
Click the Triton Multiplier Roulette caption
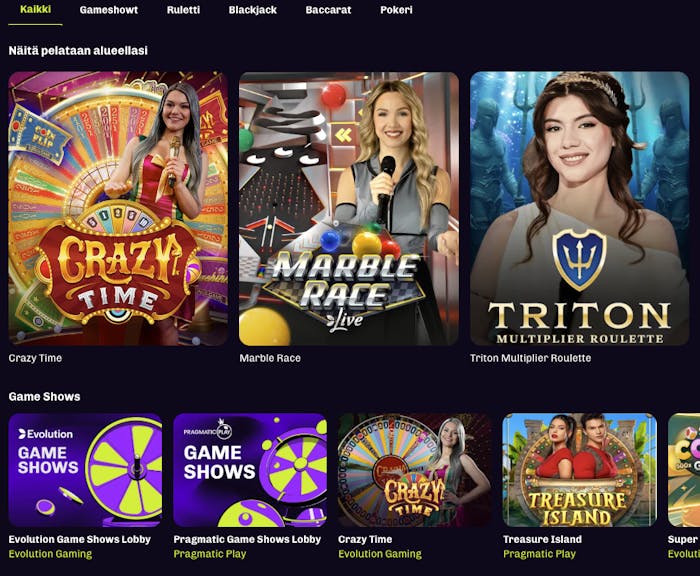point(530,358)
